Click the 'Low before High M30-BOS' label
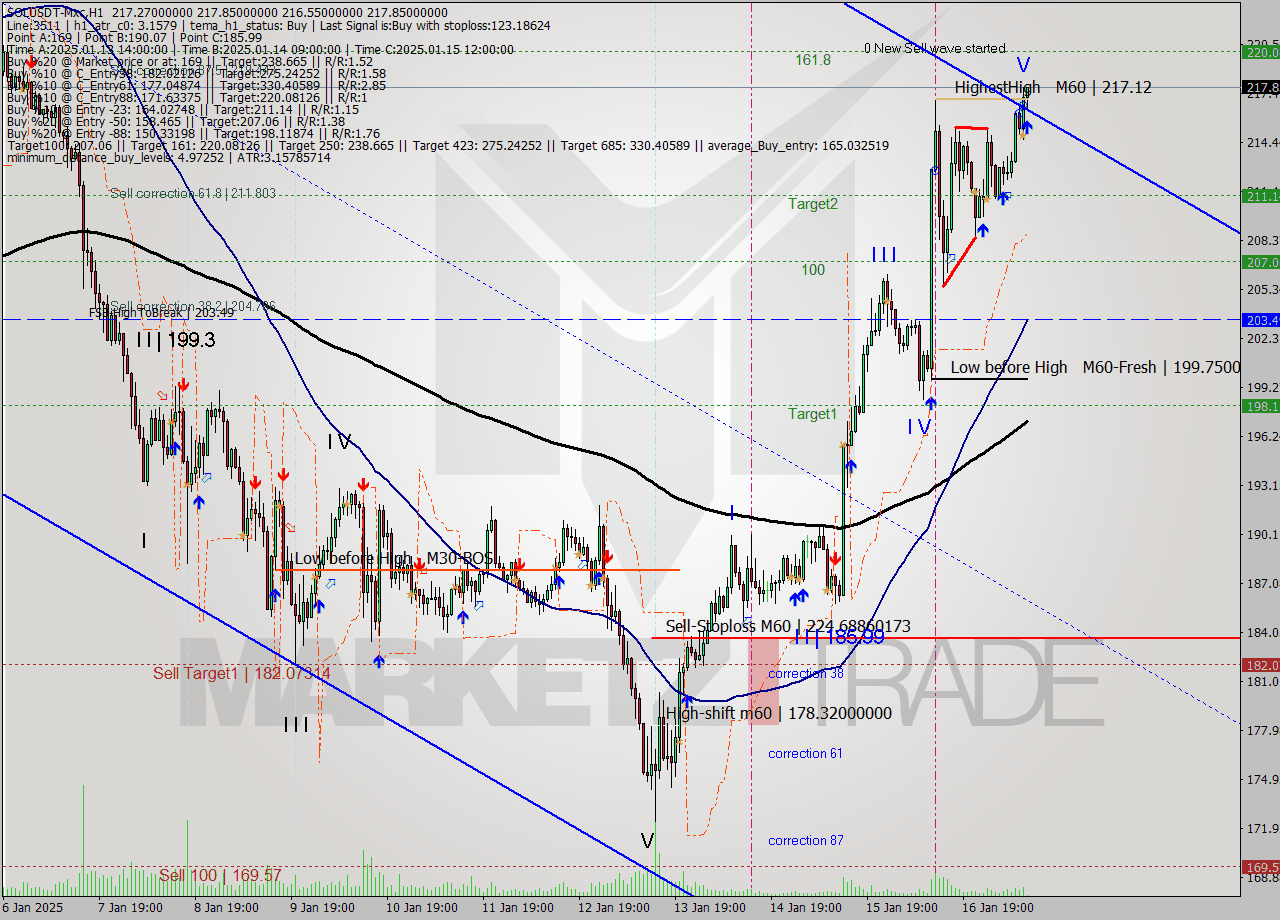The image size is (1280, 920). [394, 558]
